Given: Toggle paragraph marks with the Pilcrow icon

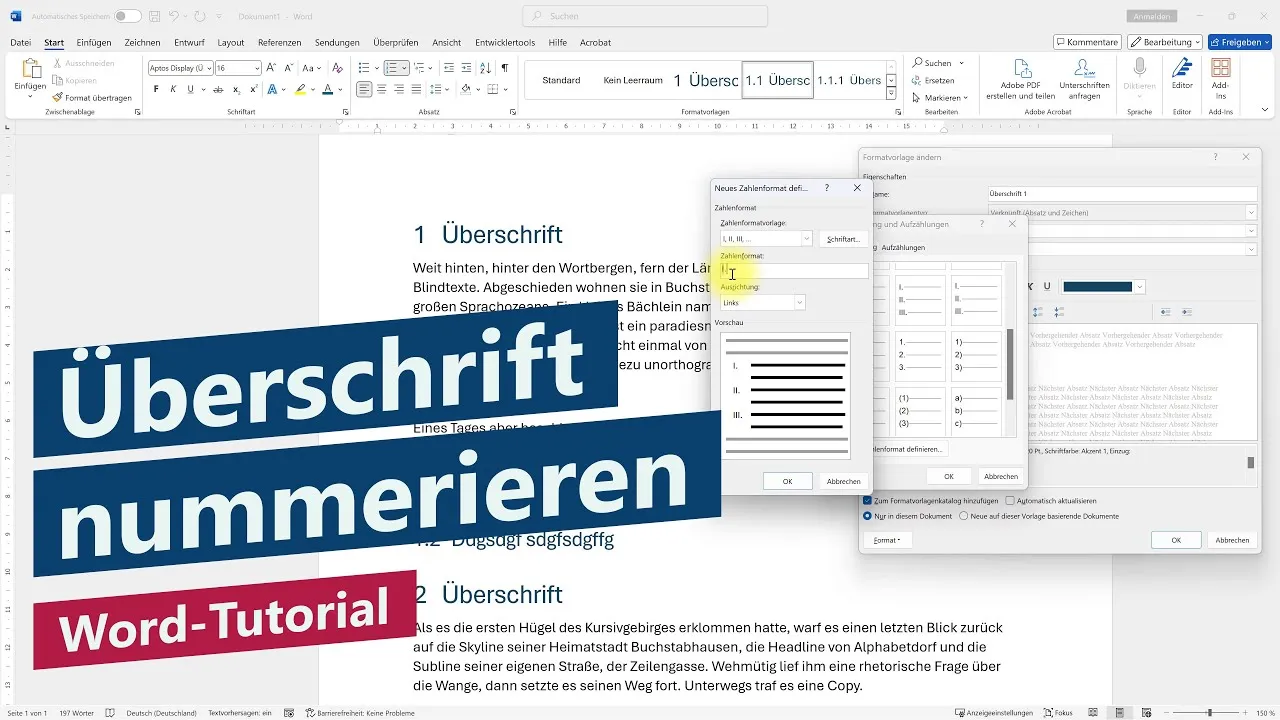Looking at the screenshot, I should pyautogui.click(x=505, y=68).
